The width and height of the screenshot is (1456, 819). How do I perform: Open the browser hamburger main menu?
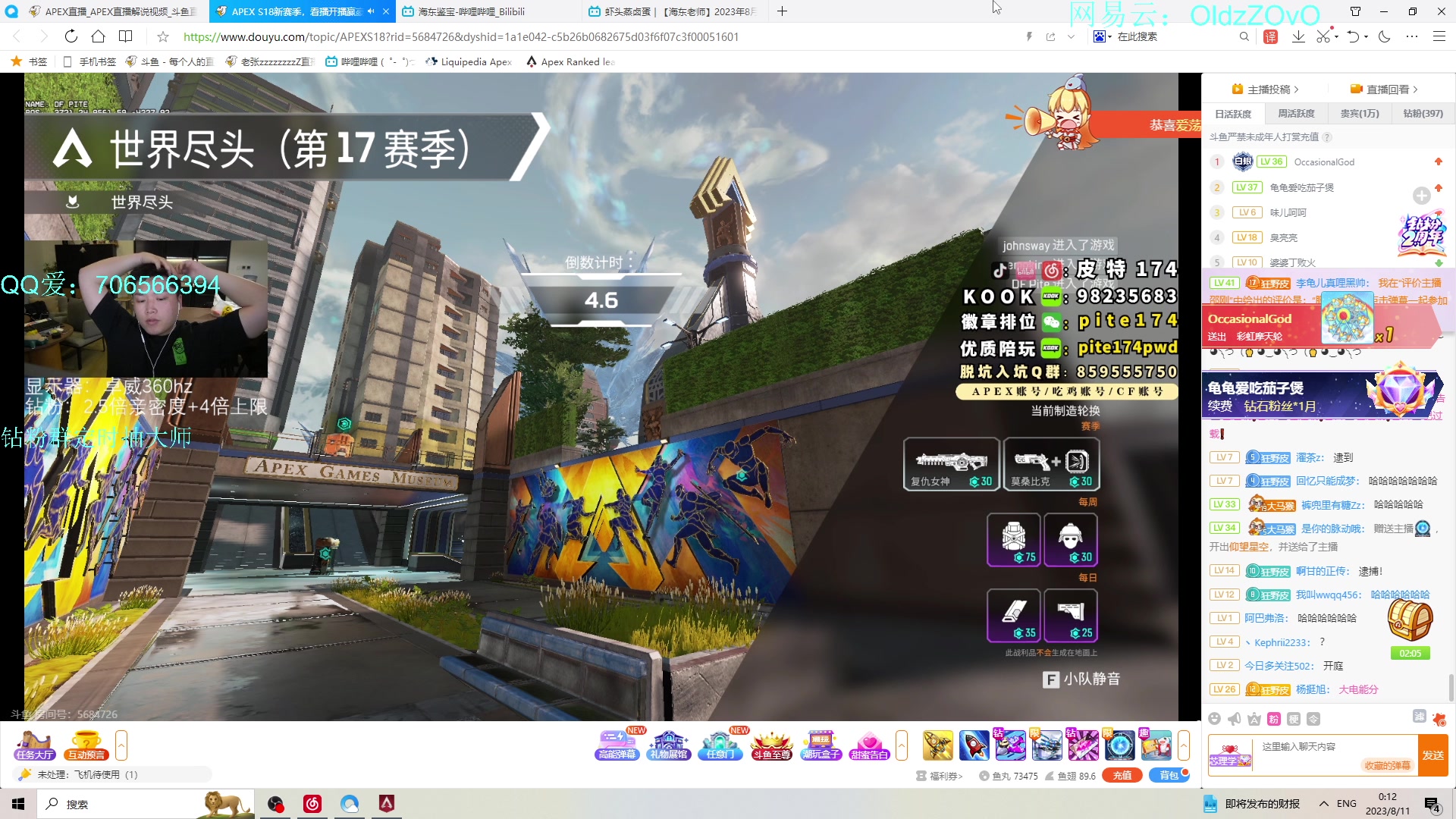pyautogui.click(x=1439, y=36)
